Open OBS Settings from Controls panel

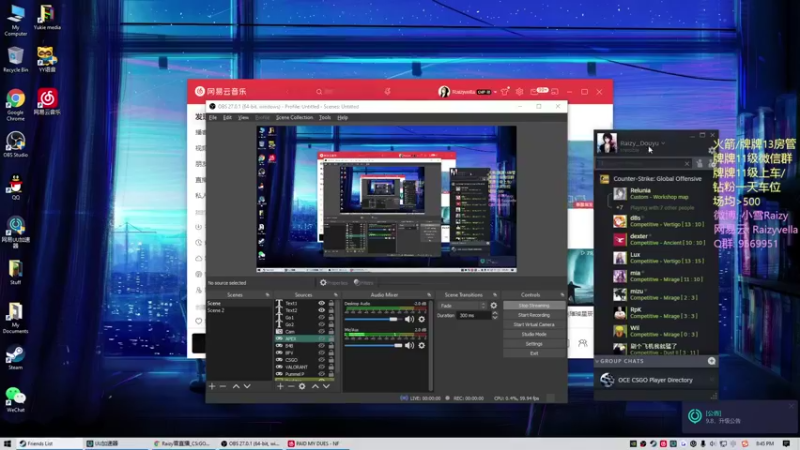click(x=534, y=344)
